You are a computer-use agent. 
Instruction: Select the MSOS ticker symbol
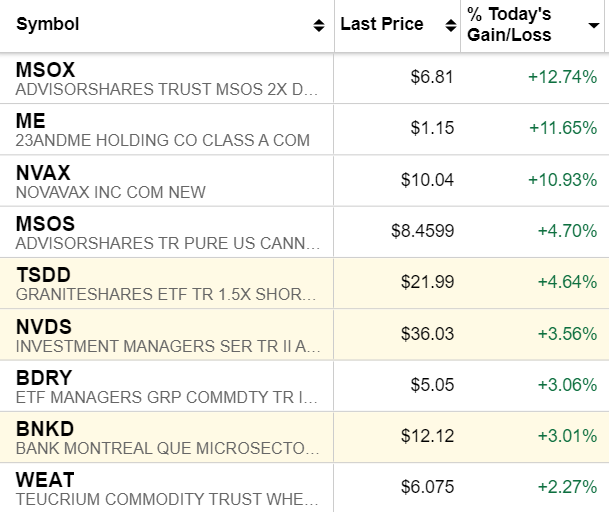coord(45,223)
